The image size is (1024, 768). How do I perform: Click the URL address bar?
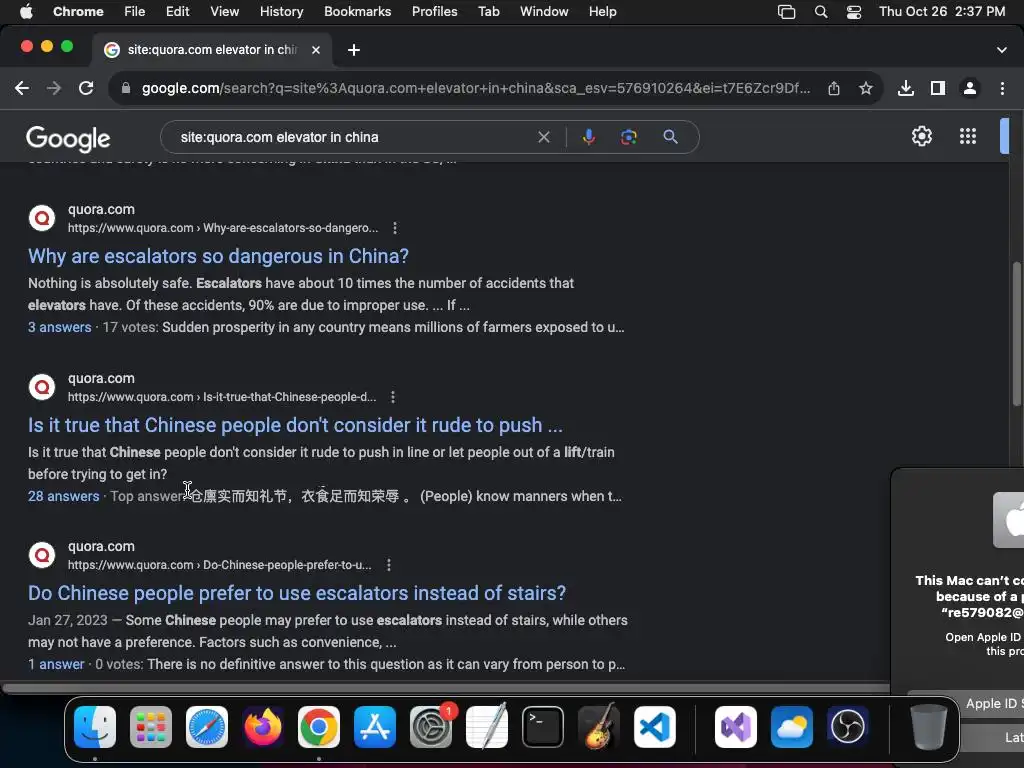click(x=475, y=88)
